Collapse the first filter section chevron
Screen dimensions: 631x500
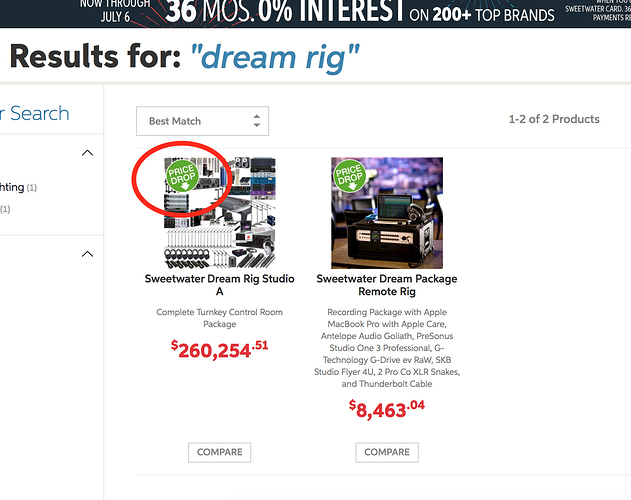coord(87,153)
